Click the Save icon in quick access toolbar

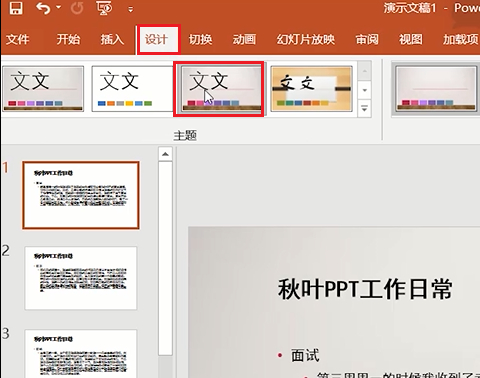[x=16, y=8]
